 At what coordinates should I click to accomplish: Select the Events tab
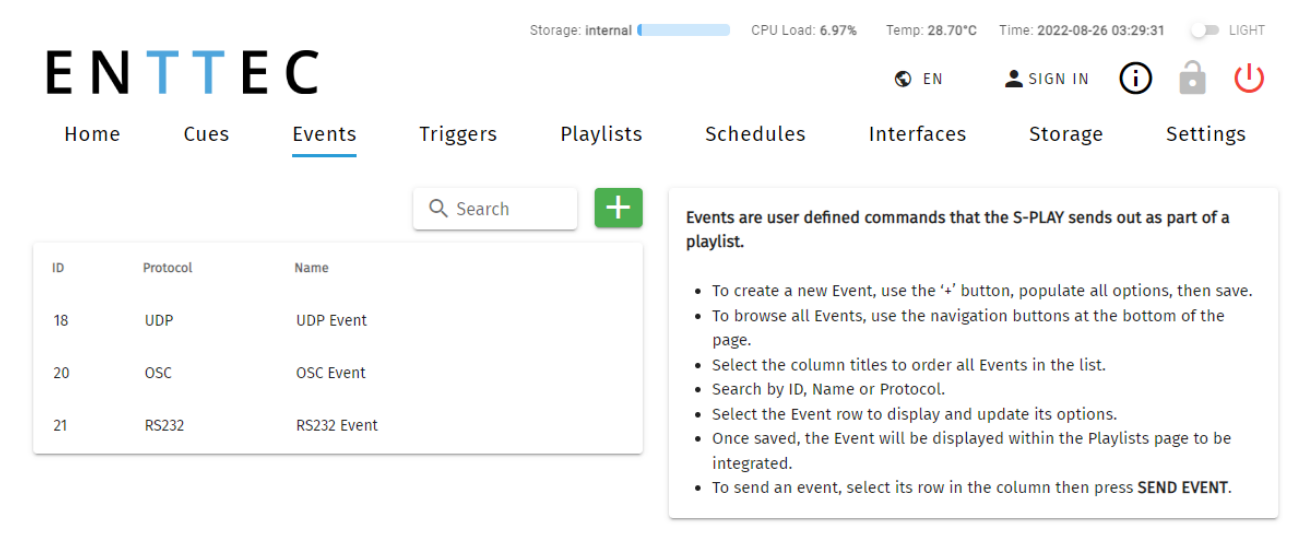(324, 134)
